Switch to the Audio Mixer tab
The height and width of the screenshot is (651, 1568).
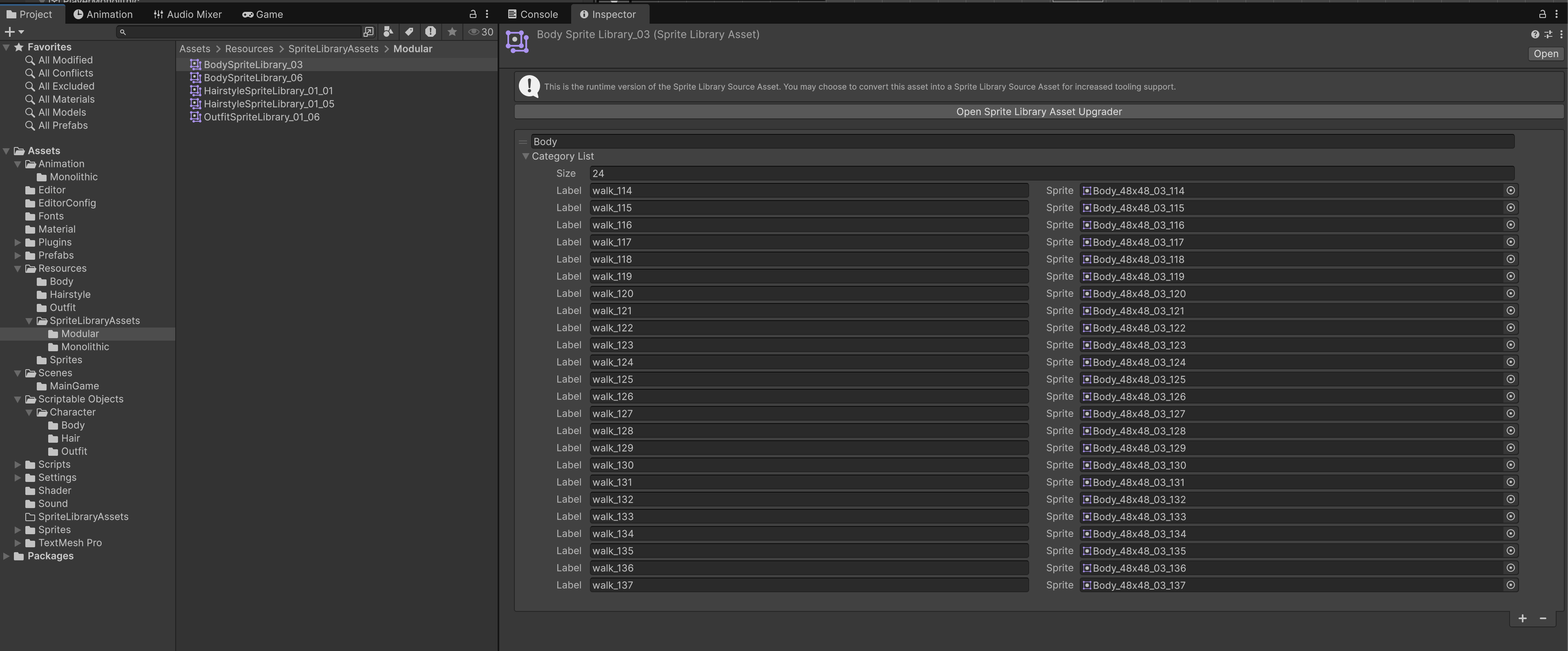pos(187,14)
